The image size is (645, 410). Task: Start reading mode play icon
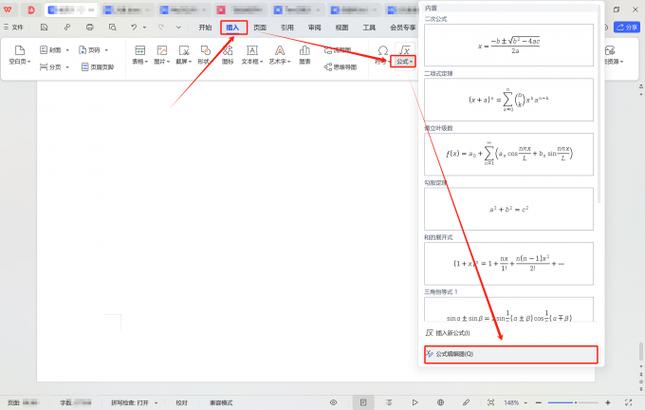pyautogui.click(x=415, y=402)
